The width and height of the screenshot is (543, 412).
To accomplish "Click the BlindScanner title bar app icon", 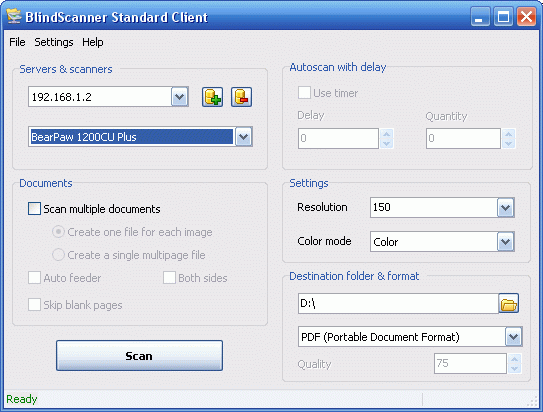I will 14,16.
